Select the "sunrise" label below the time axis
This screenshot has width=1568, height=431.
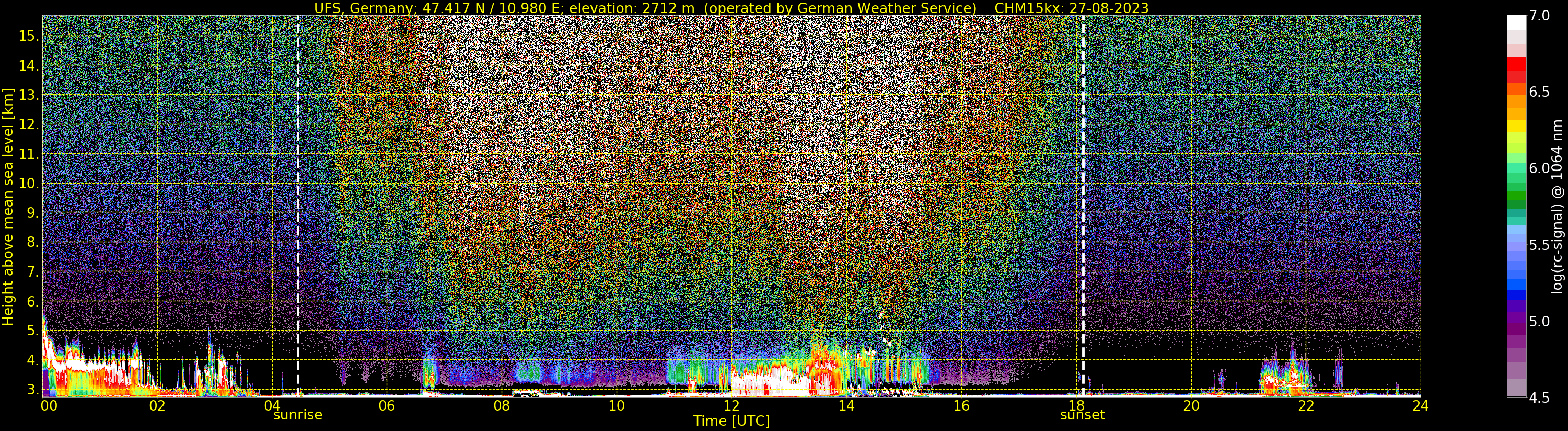click(298, 415)
